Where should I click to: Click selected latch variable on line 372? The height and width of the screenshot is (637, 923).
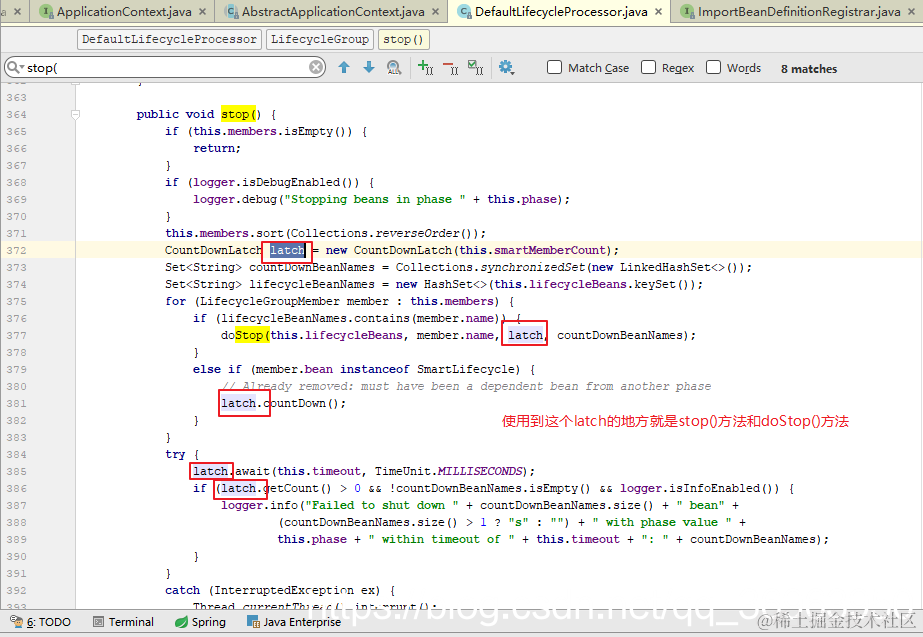pos(287,250)
